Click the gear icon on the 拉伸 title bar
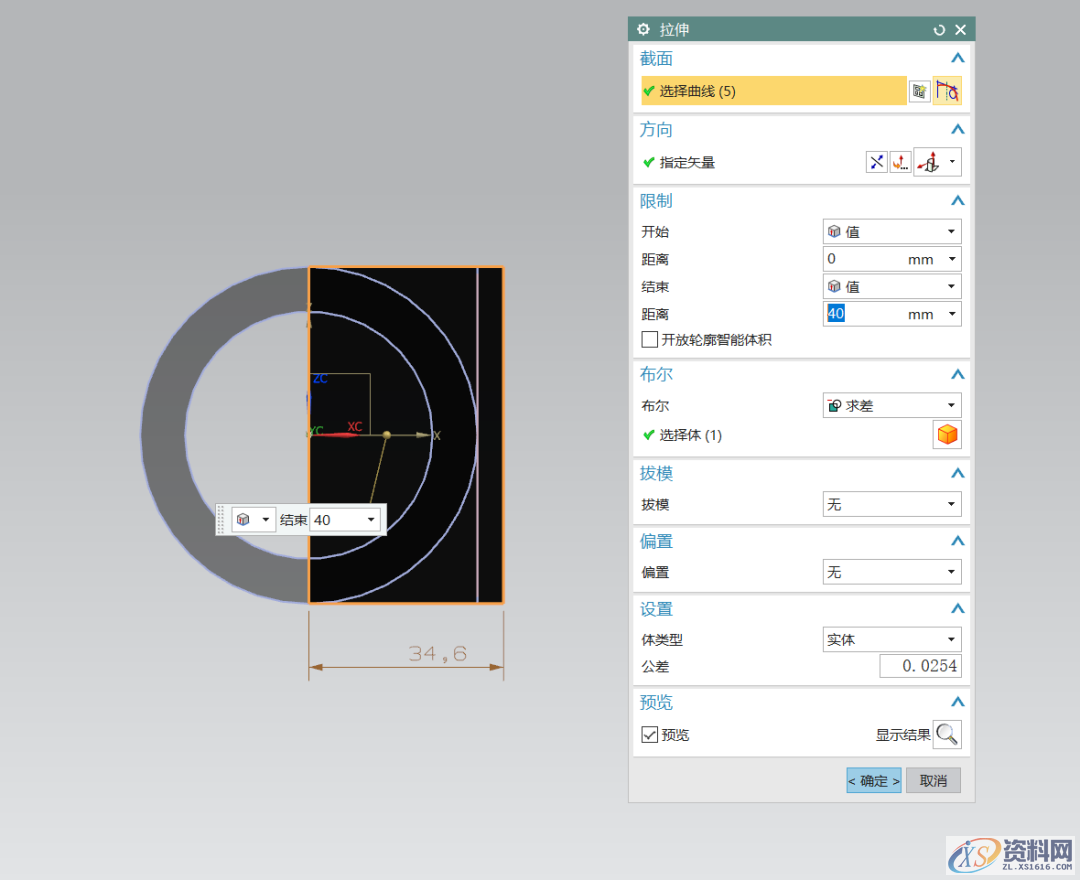This screenshot has width=1080, height=880. pos(642,29)
